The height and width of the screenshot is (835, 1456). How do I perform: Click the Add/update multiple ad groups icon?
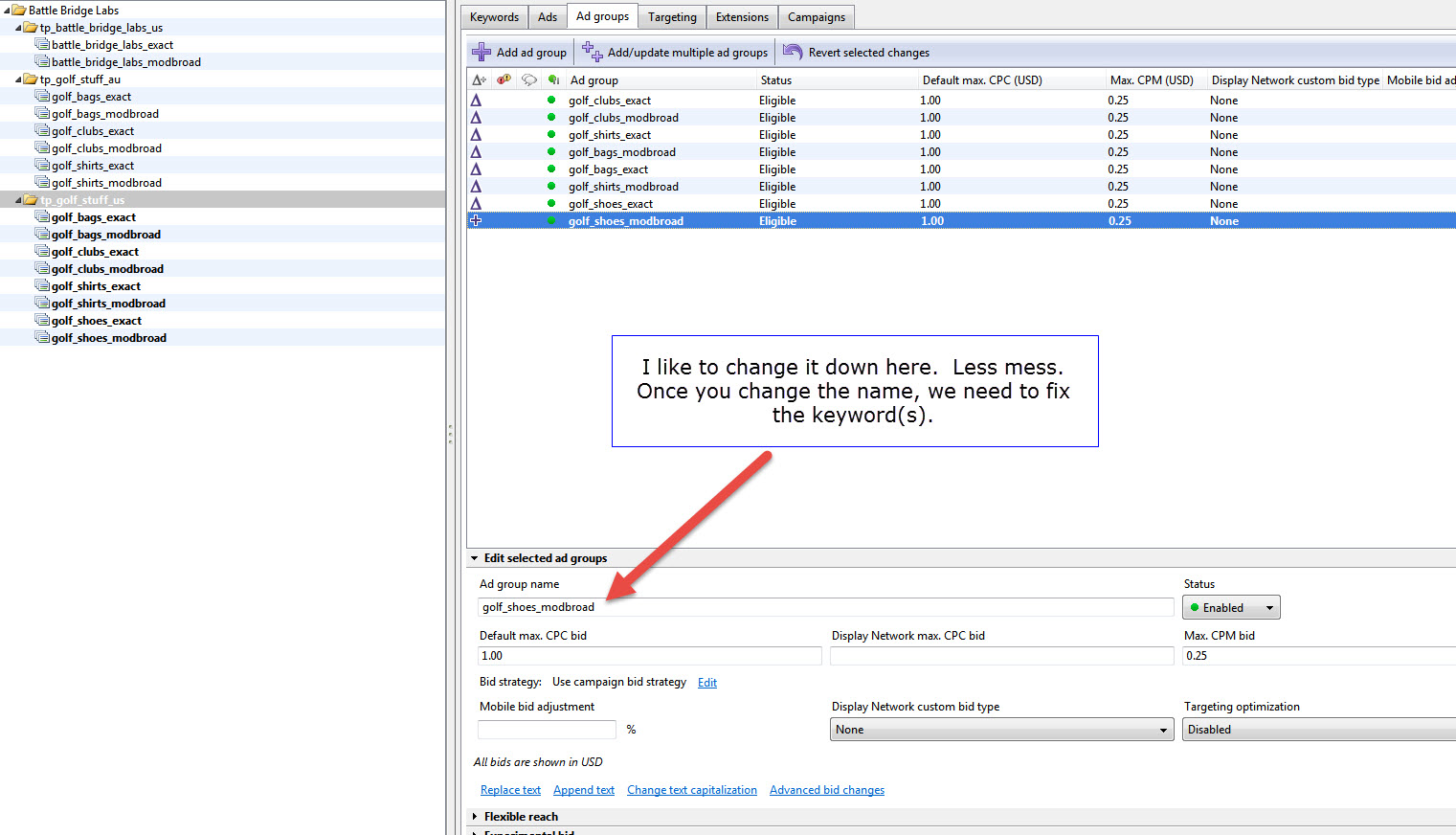593,53
